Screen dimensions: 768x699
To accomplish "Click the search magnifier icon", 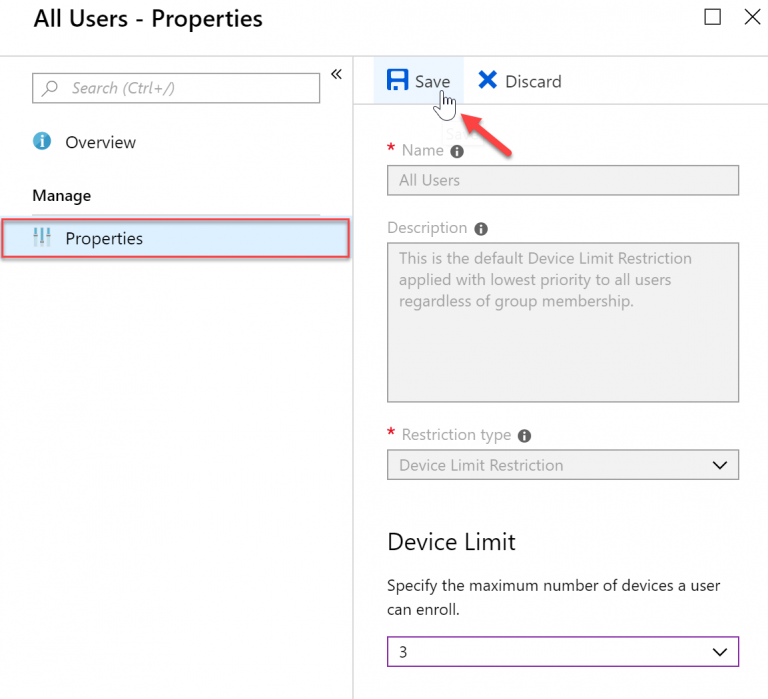I will point(49,88).
